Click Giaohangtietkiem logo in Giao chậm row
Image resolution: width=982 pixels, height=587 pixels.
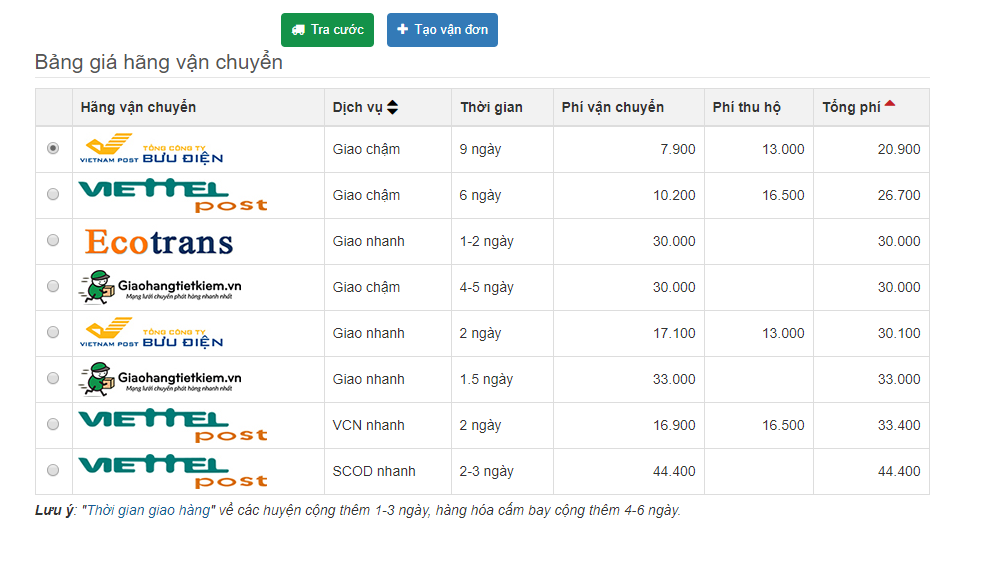coord(160,288)
